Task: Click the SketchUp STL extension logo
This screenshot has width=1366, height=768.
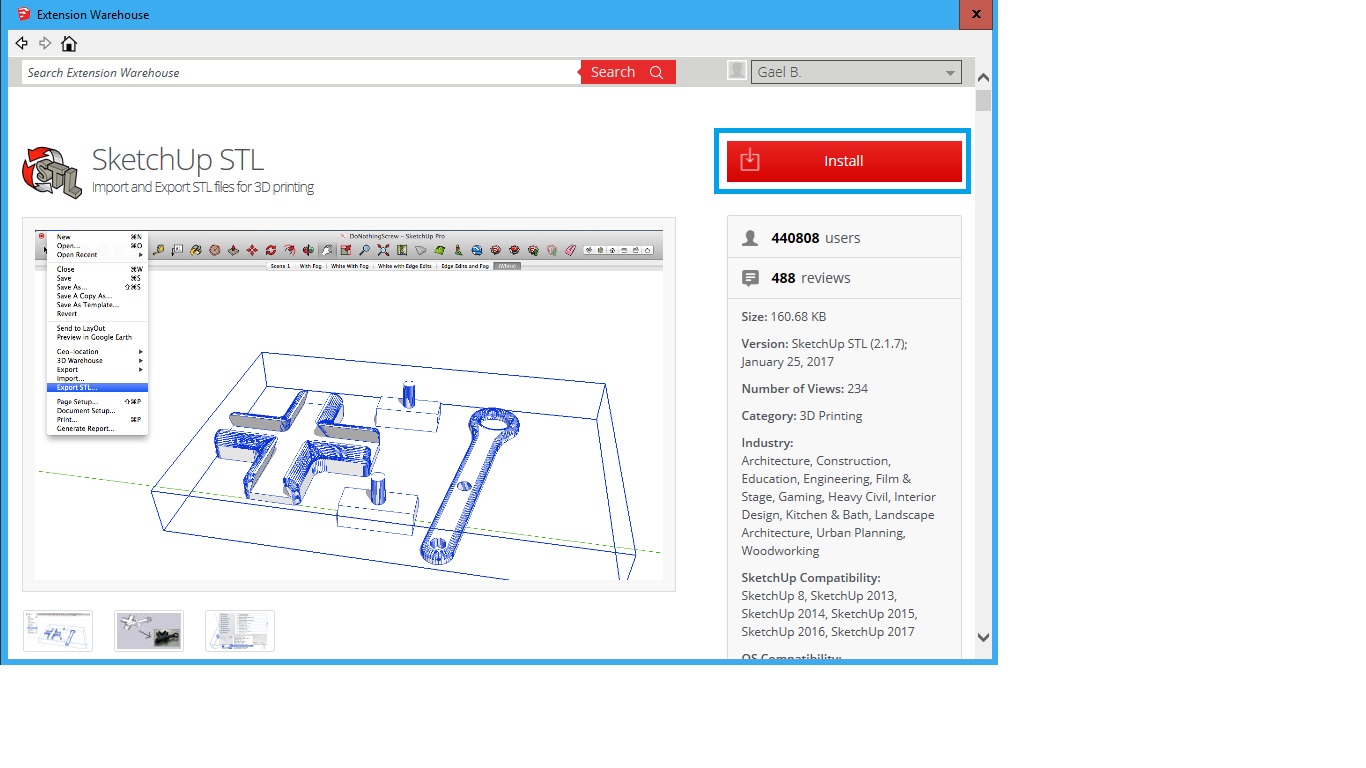Action: (51, 172)
